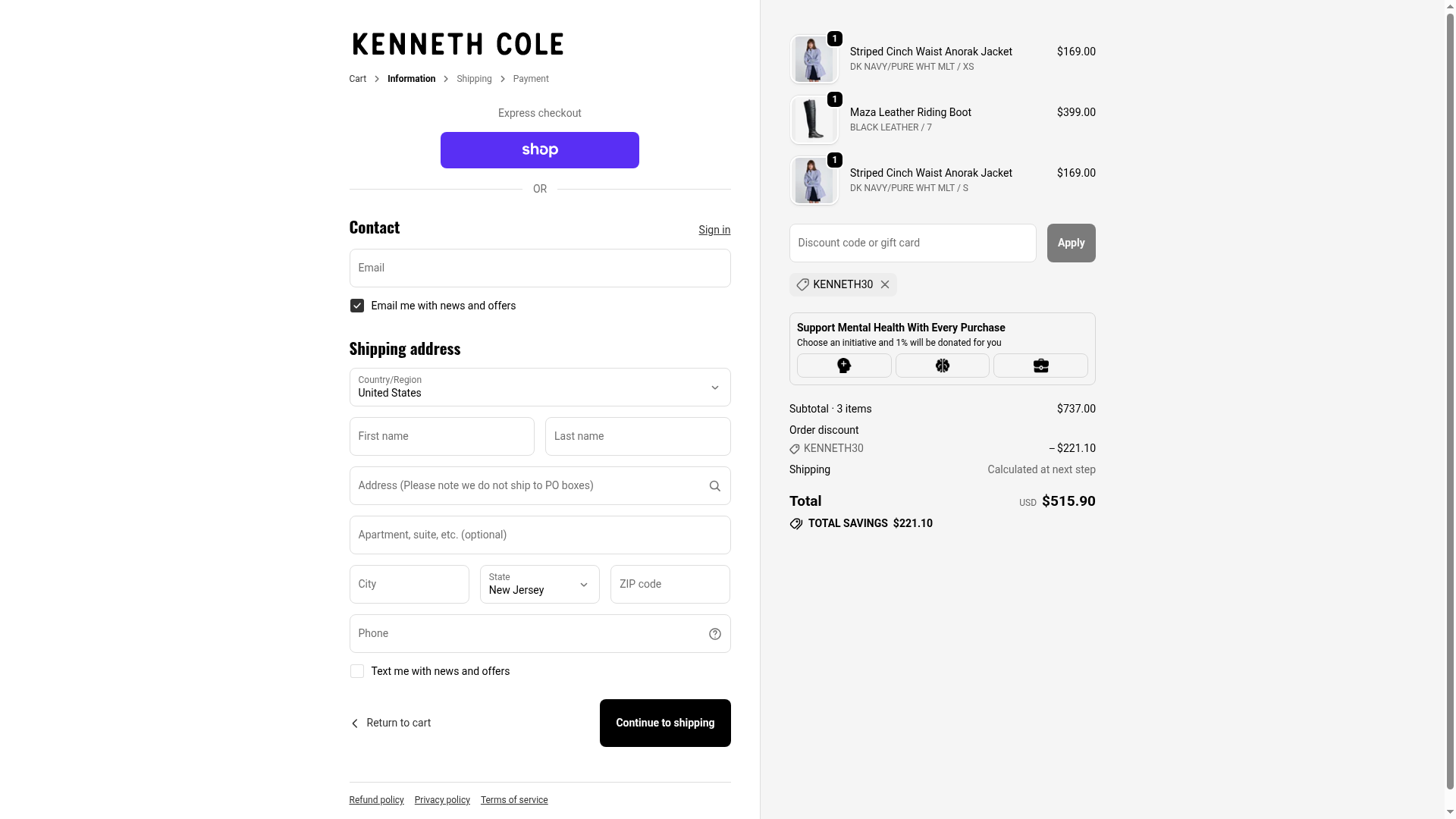1456x819 pixels.
Task: Click the Sign in link
Action: click(714, 230)
